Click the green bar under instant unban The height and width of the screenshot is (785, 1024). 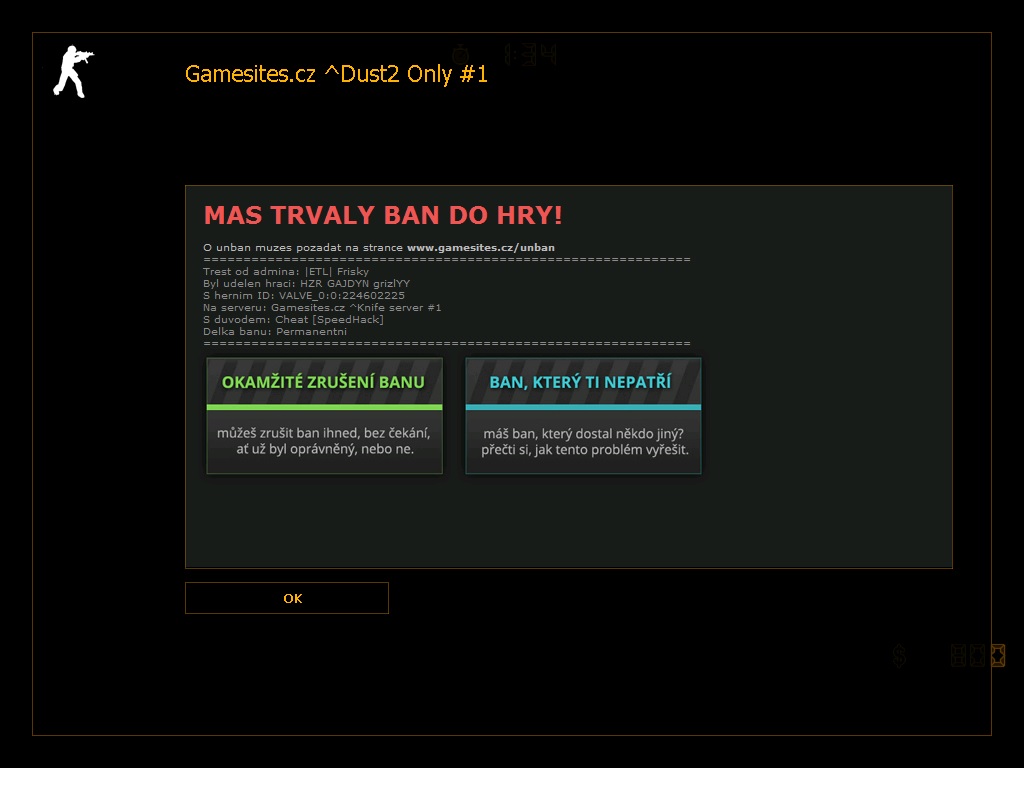click(324, 407)
